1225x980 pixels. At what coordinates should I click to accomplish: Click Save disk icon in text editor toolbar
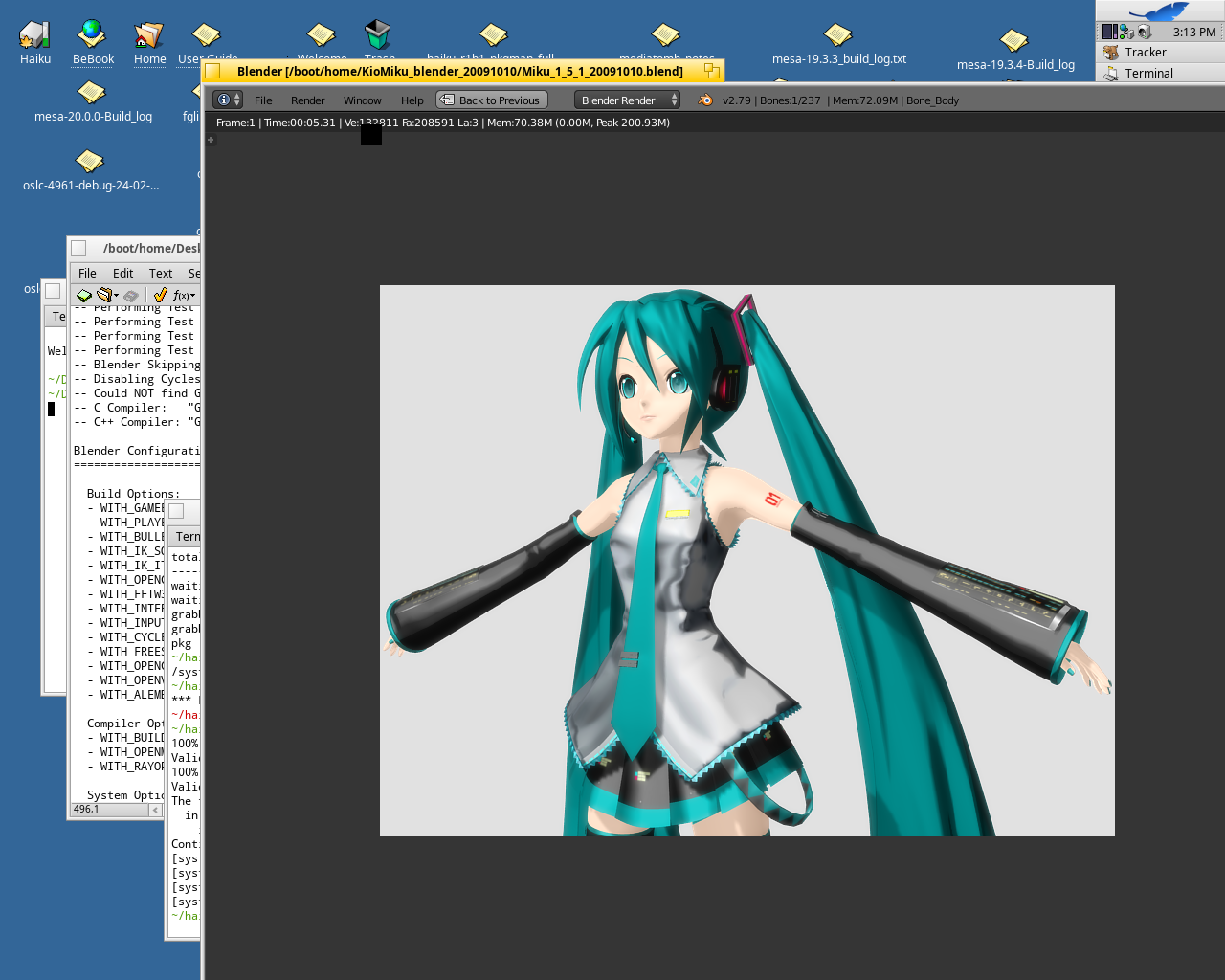point(132,295)
